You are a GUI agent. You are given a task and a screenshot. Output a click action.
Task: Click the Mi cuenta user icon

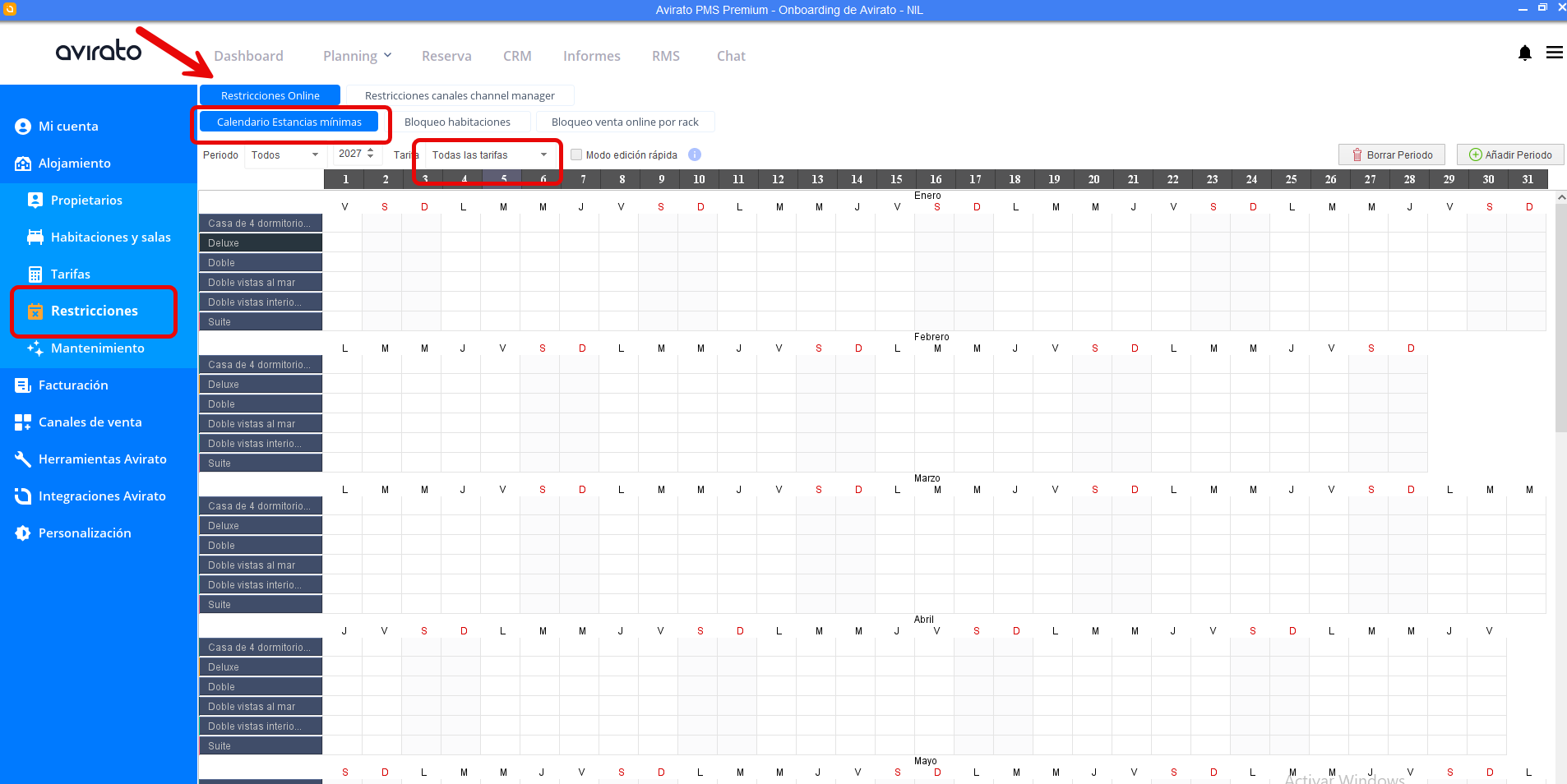tap(23, 127)
